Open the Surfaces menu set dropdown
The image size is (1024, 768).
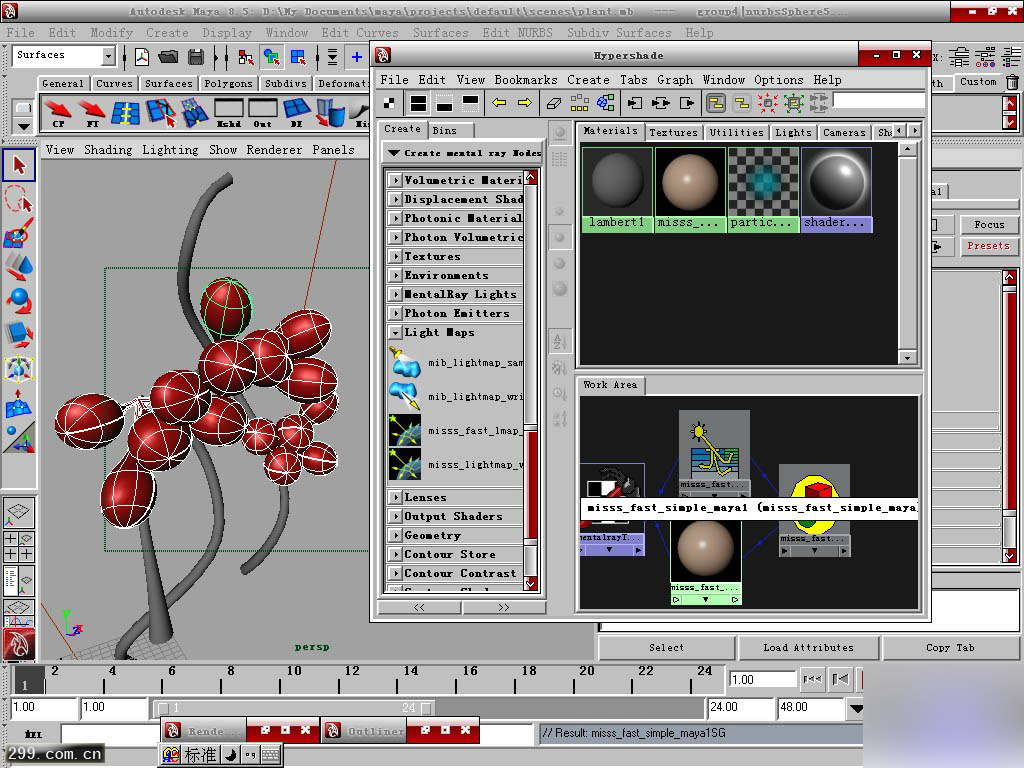108,57
